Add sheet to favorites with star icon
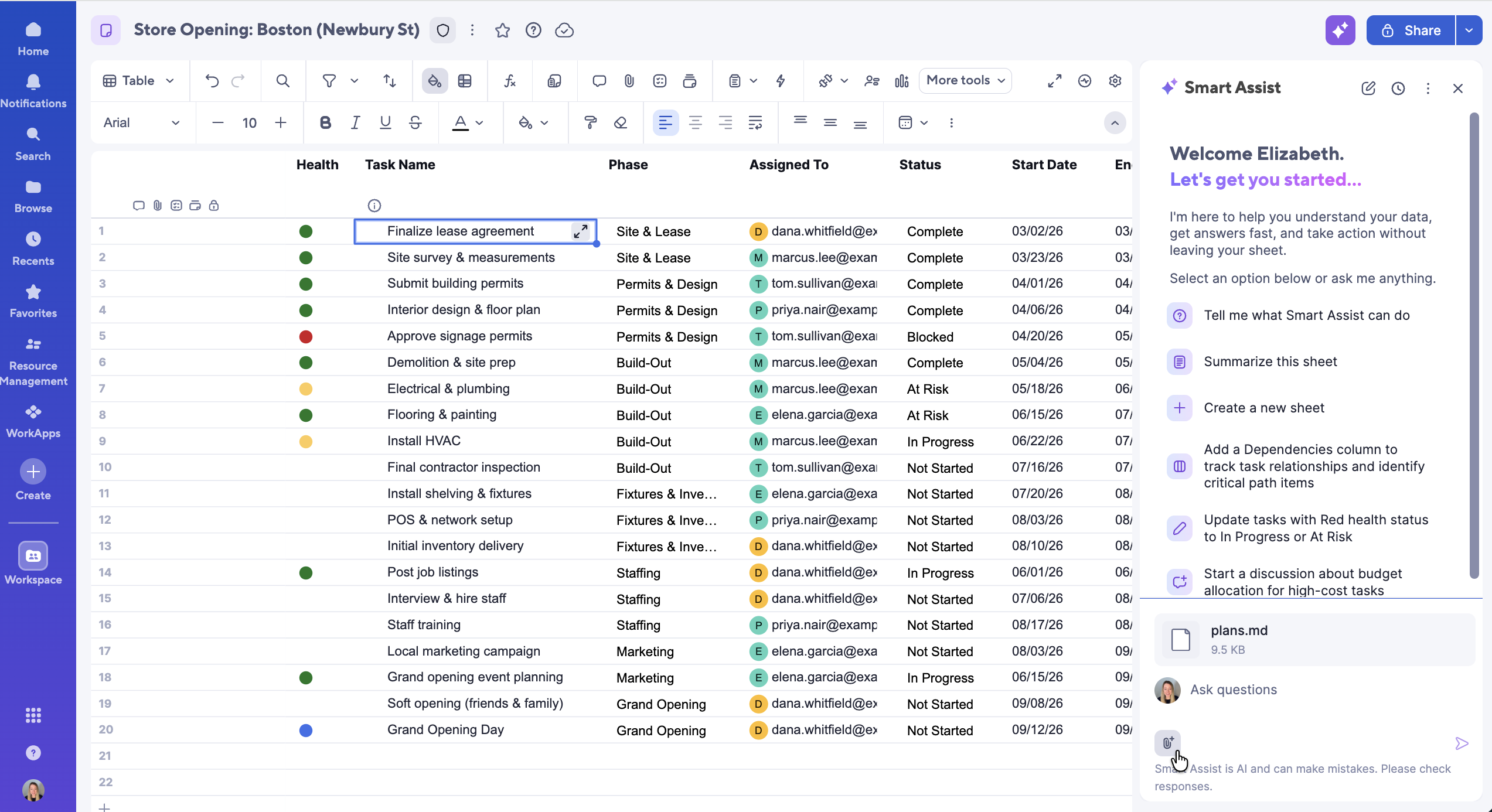1492x812 pixels. click(502, 30)
